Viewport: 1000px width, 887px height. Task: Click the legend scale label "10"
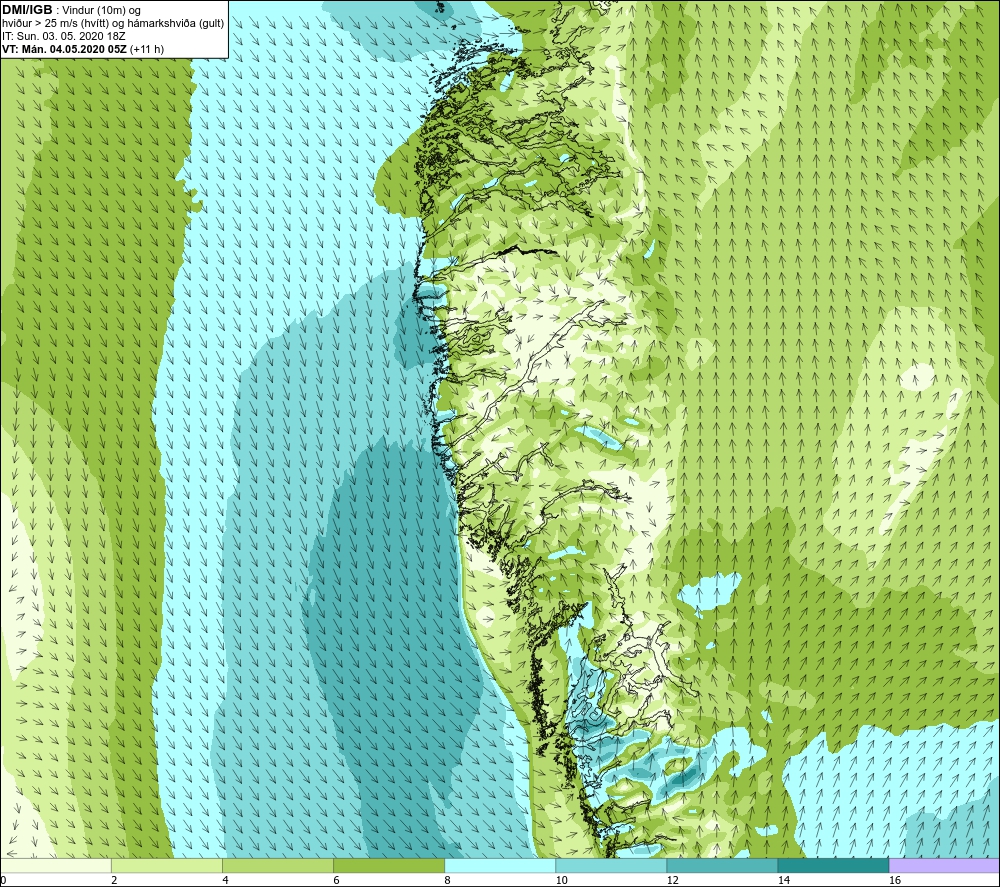click(x=562, y=881)
